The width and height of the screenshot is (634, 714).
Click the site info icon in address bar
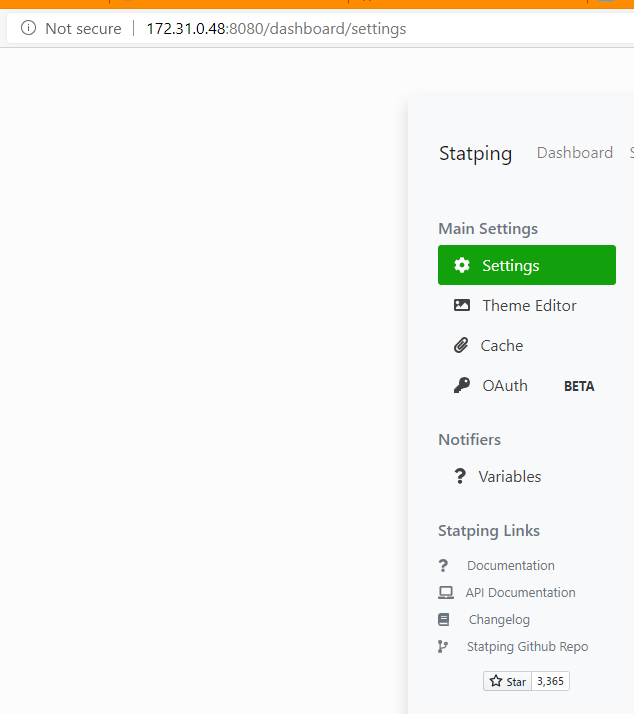(x=28, y=28)
